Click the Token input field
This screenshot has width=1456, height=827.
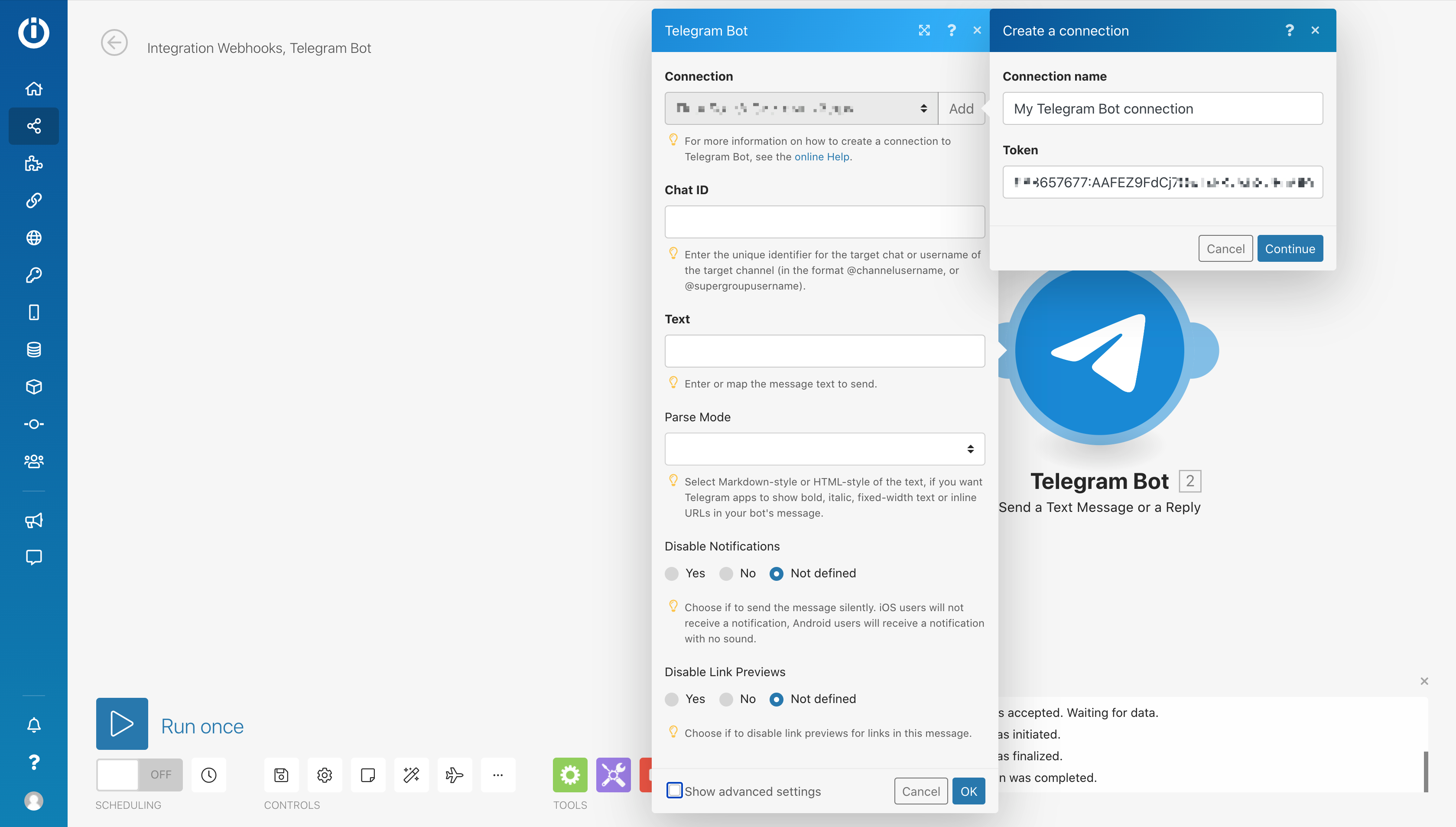pyautogui.click(x=1162, y=182)
